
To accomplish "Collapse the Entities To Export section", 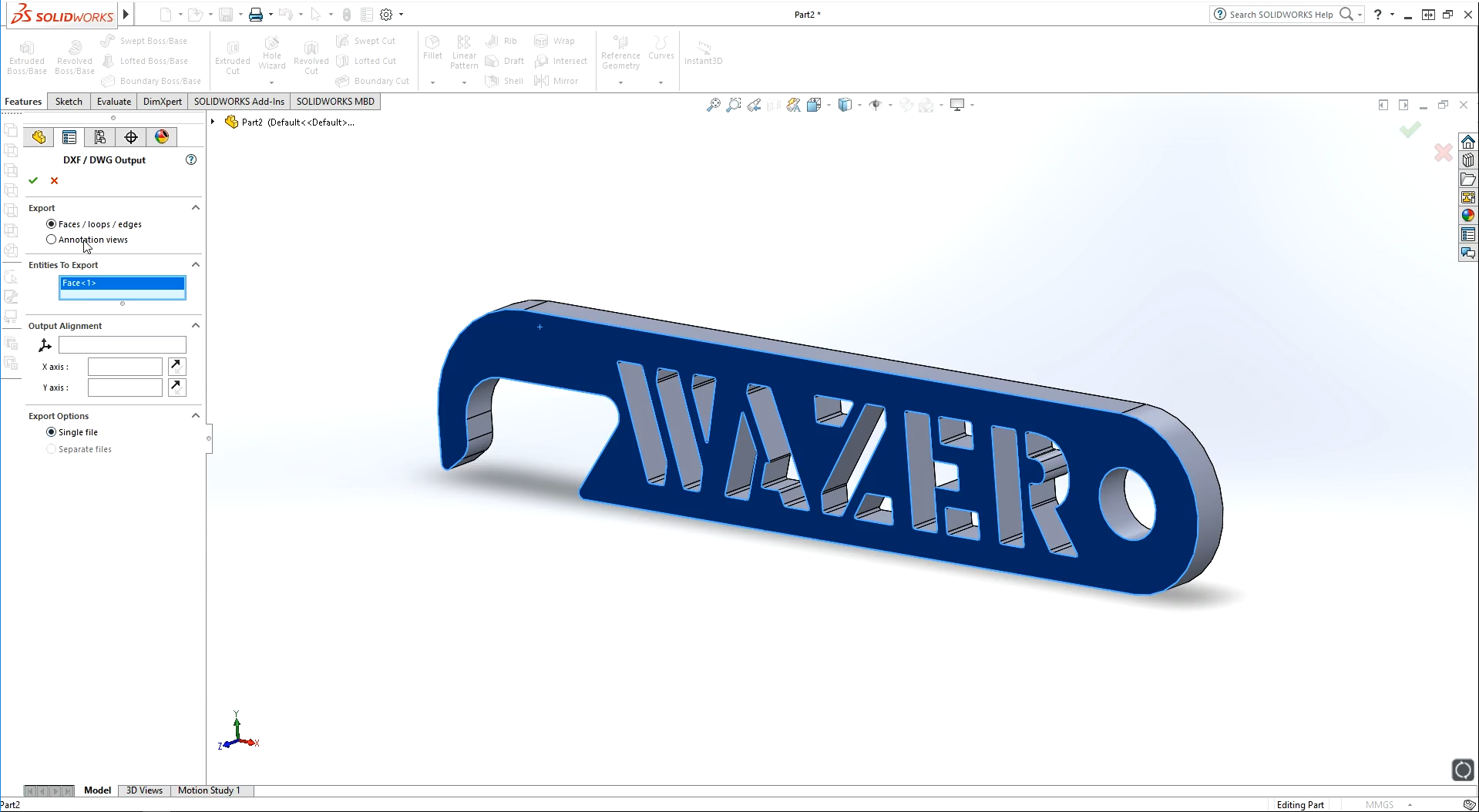I will click(x=196, y=265).
